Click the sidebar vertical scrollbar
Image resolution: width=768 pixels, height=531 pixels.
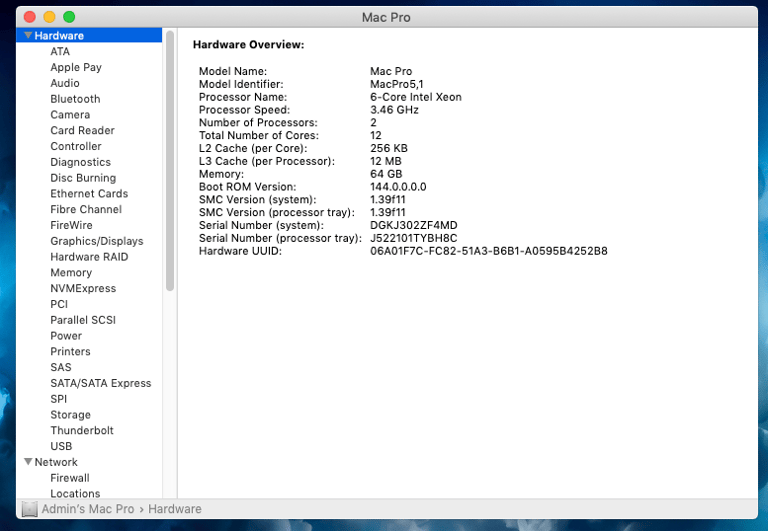click(x=170, y=161)
